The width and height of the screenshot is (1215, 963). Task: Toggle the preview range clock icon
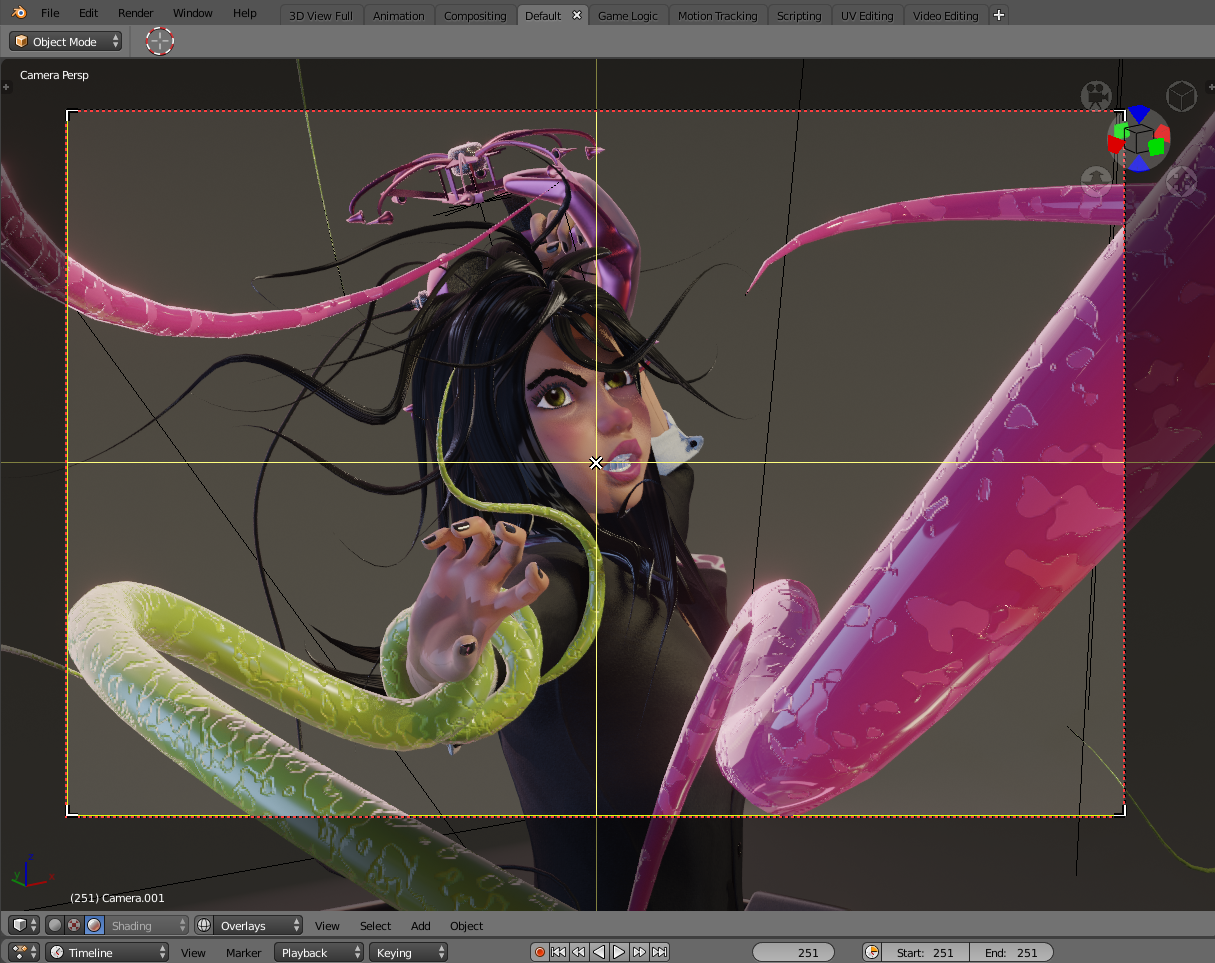872,953
